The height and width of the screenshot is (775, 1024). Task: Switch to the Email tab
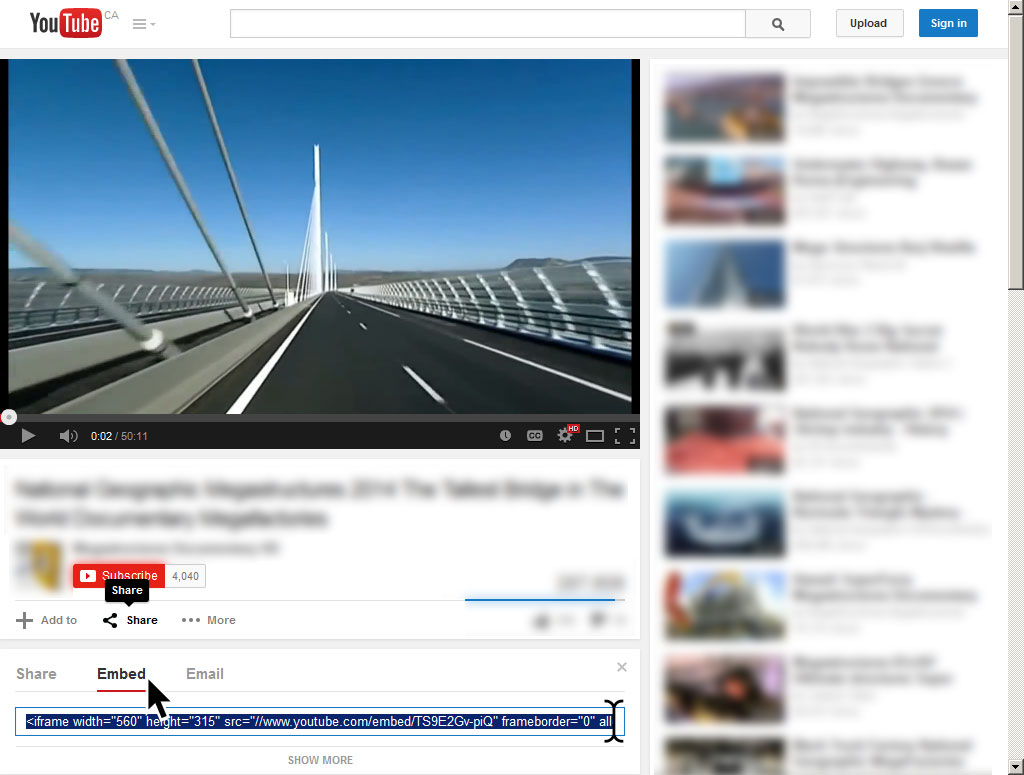(x=205, y=674)
